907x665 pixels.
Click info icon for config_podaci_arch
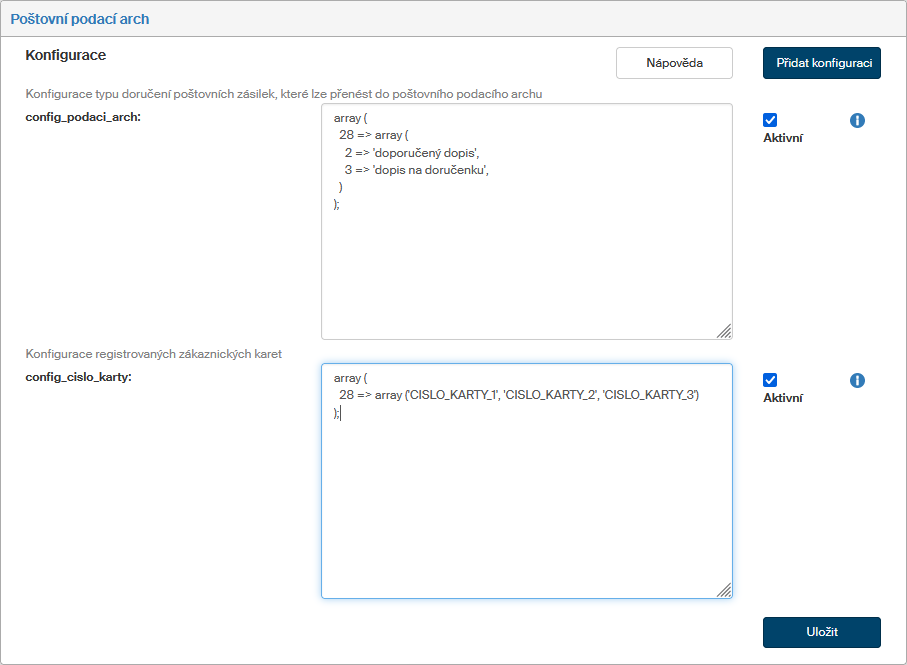tap(857, 121)
